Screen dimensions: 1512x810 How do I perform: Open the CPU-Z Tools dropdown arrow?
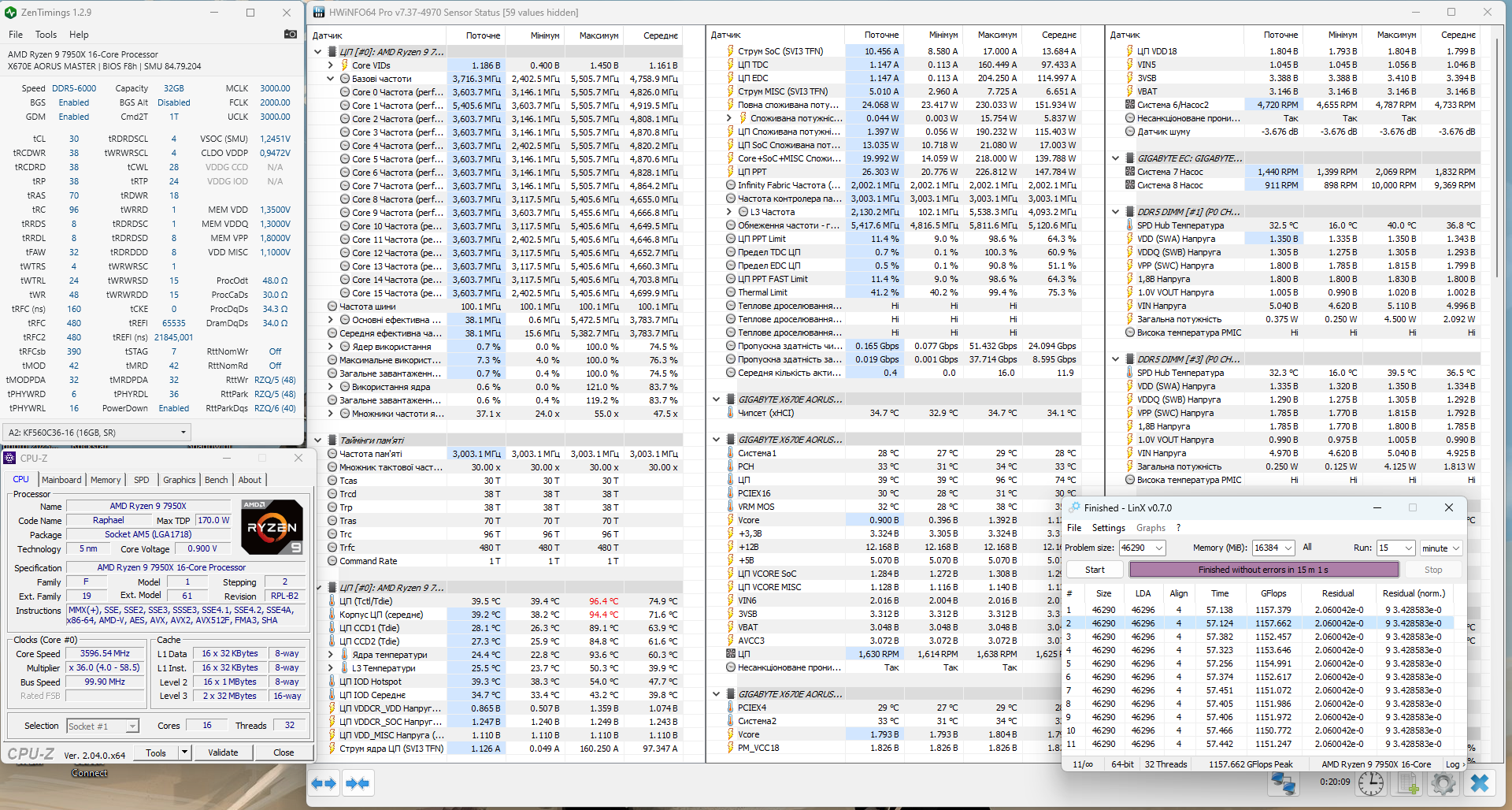184,752
